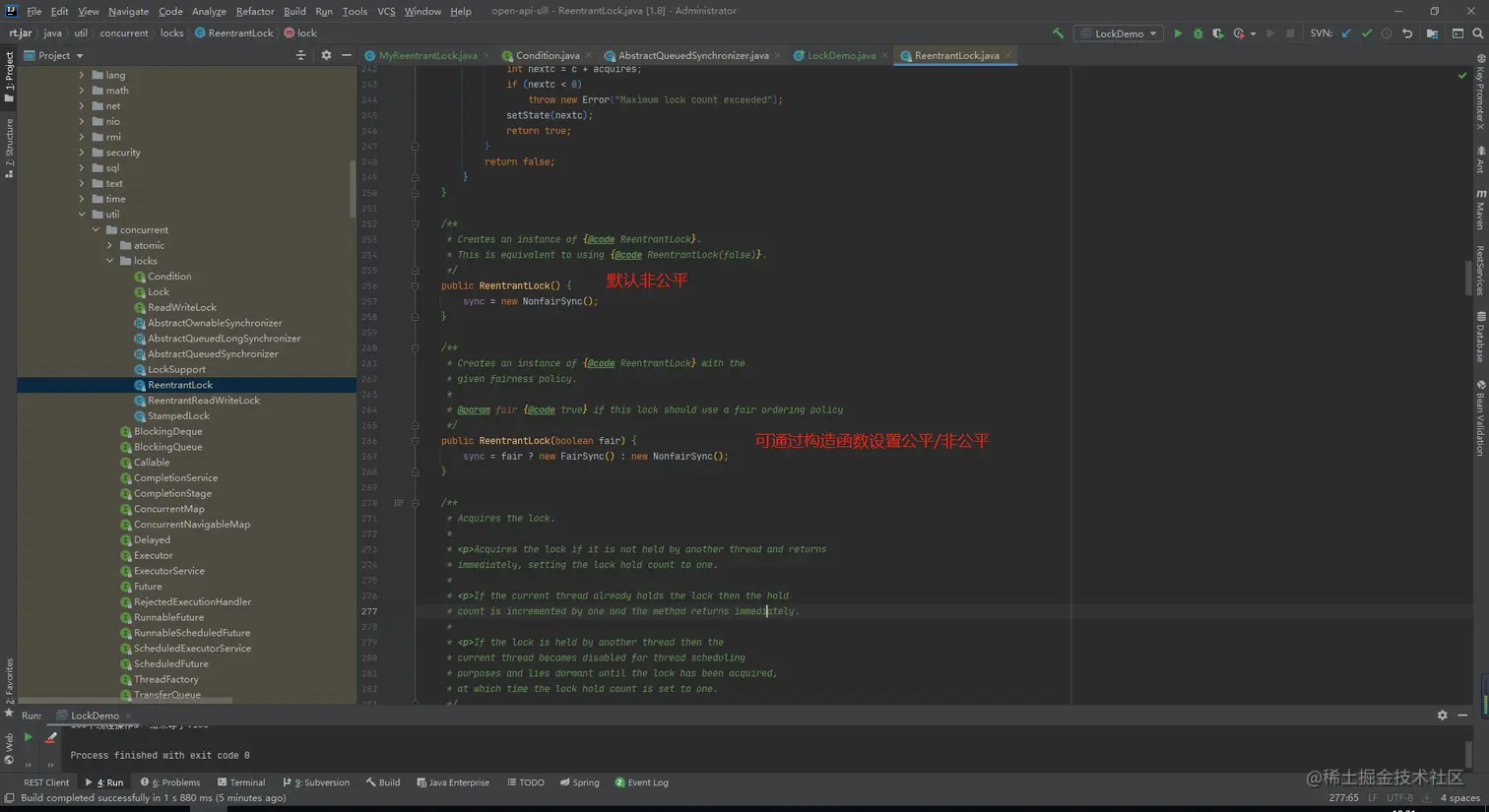This screenshot has height=812, width=1489.
Task: Revert changes with the undo arrow icon
Action: [1407, 33]
